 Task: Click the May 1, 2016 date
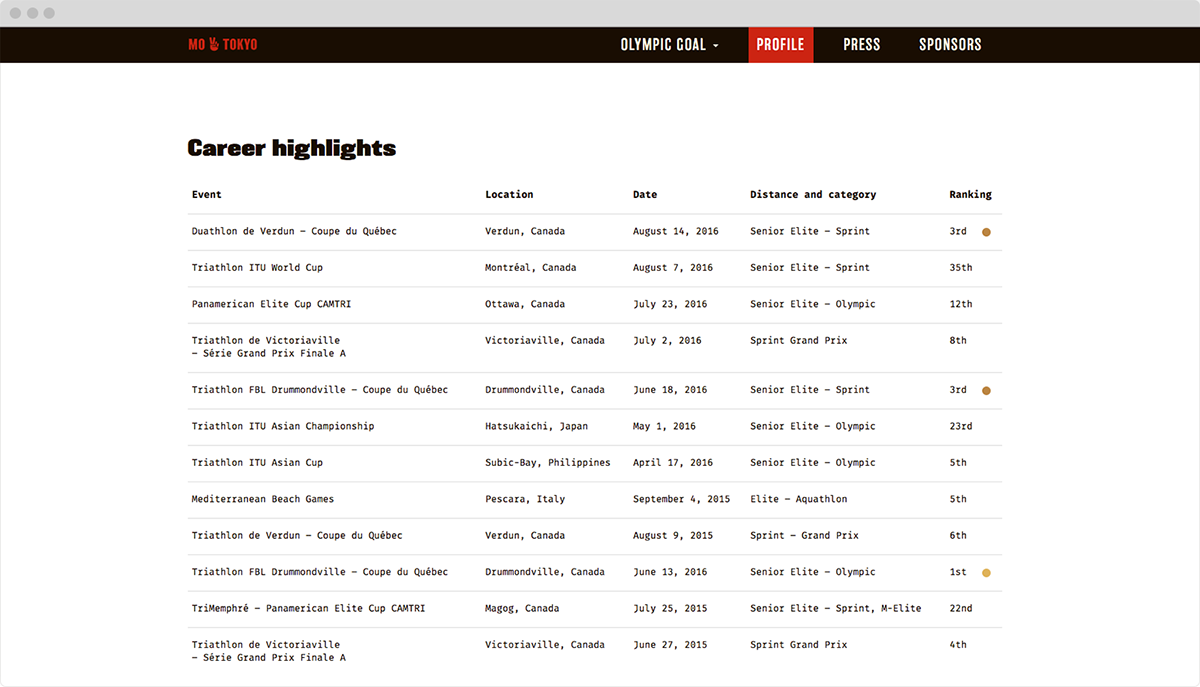664,426
